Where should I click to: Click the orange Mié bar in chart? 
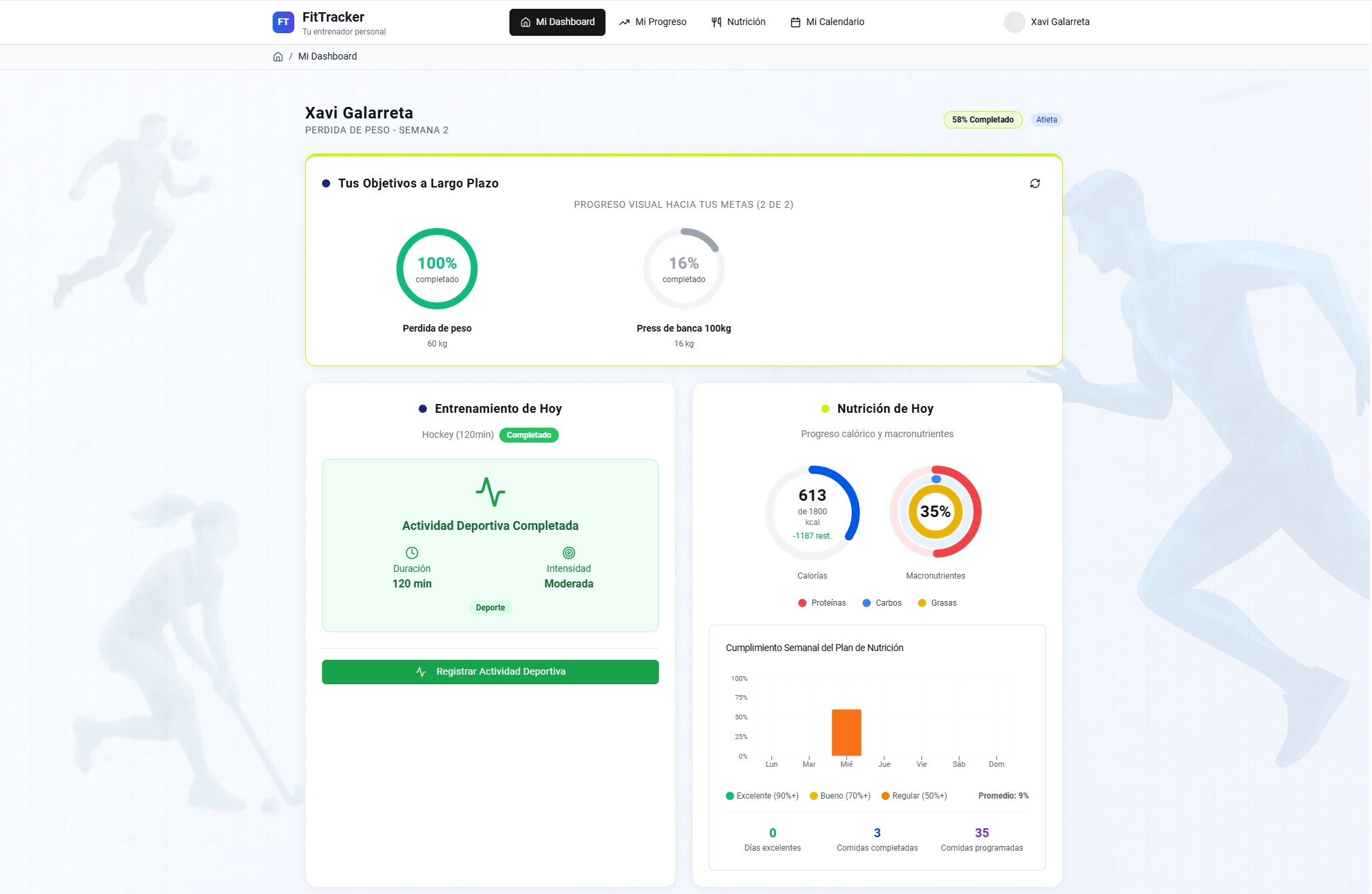pos(846,732)
